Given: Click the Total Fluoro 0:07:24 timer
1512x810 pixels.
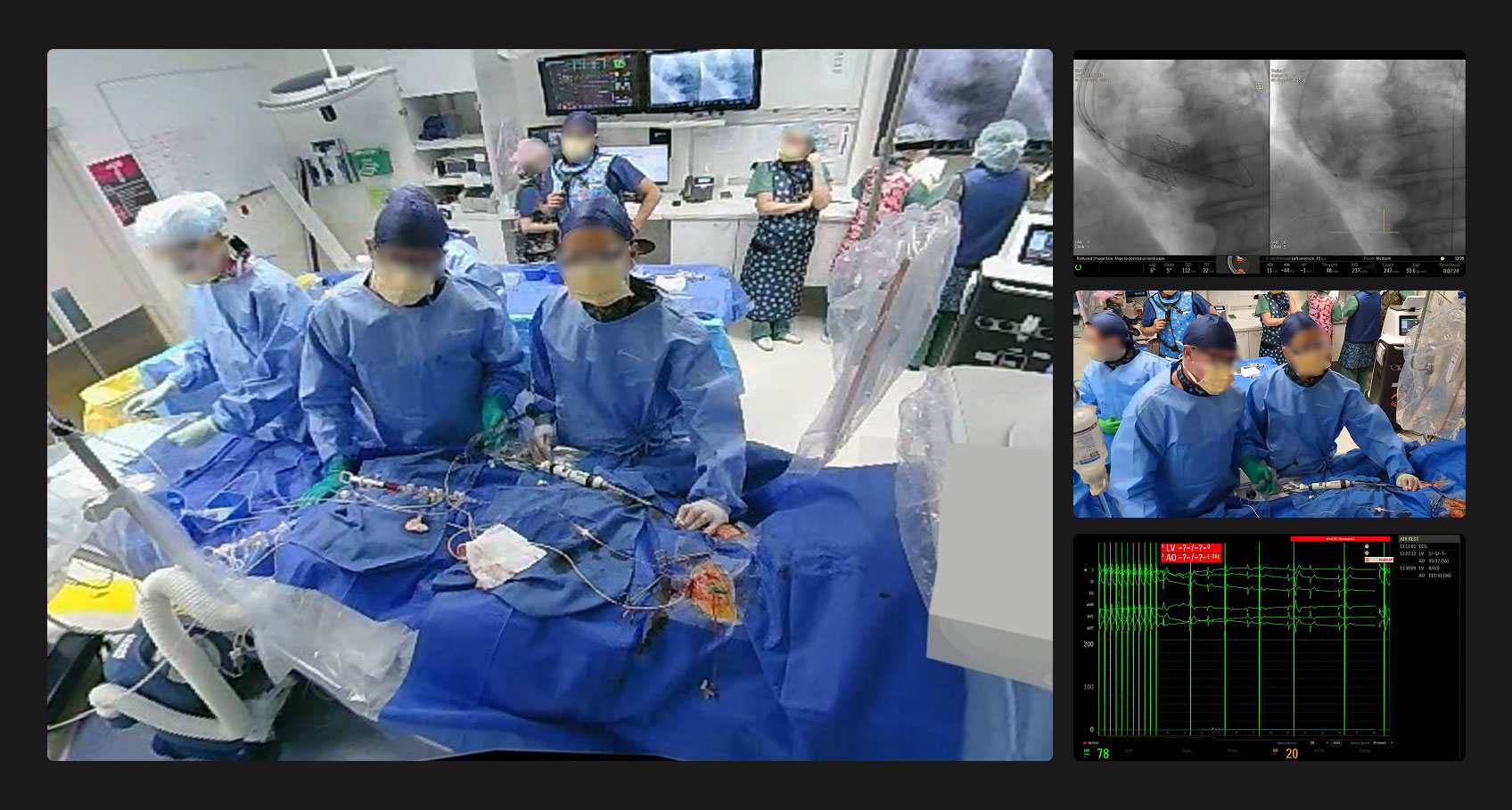Looking at the screenshot, I should [1450, 267].
